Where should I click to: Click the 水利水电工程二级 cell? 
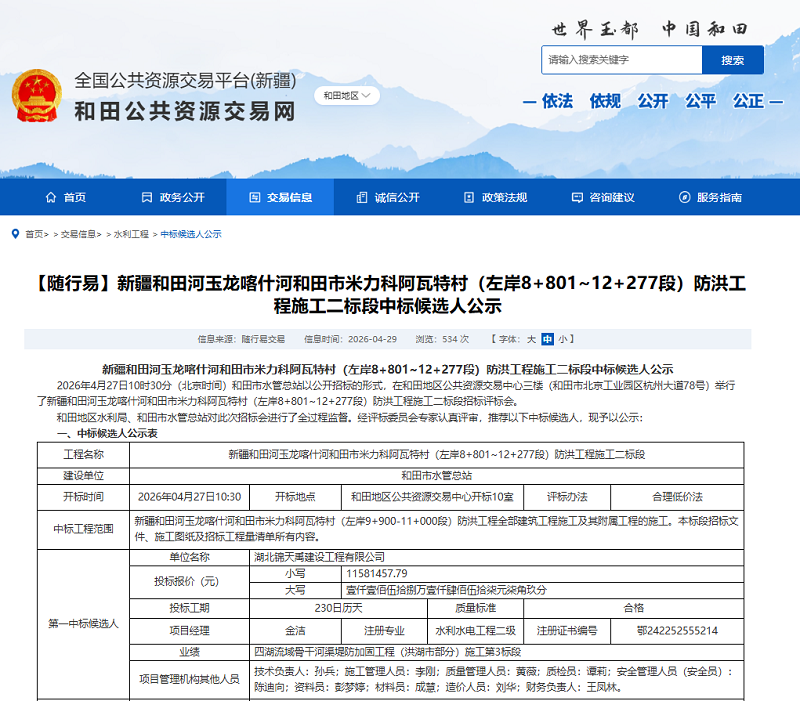476,631
